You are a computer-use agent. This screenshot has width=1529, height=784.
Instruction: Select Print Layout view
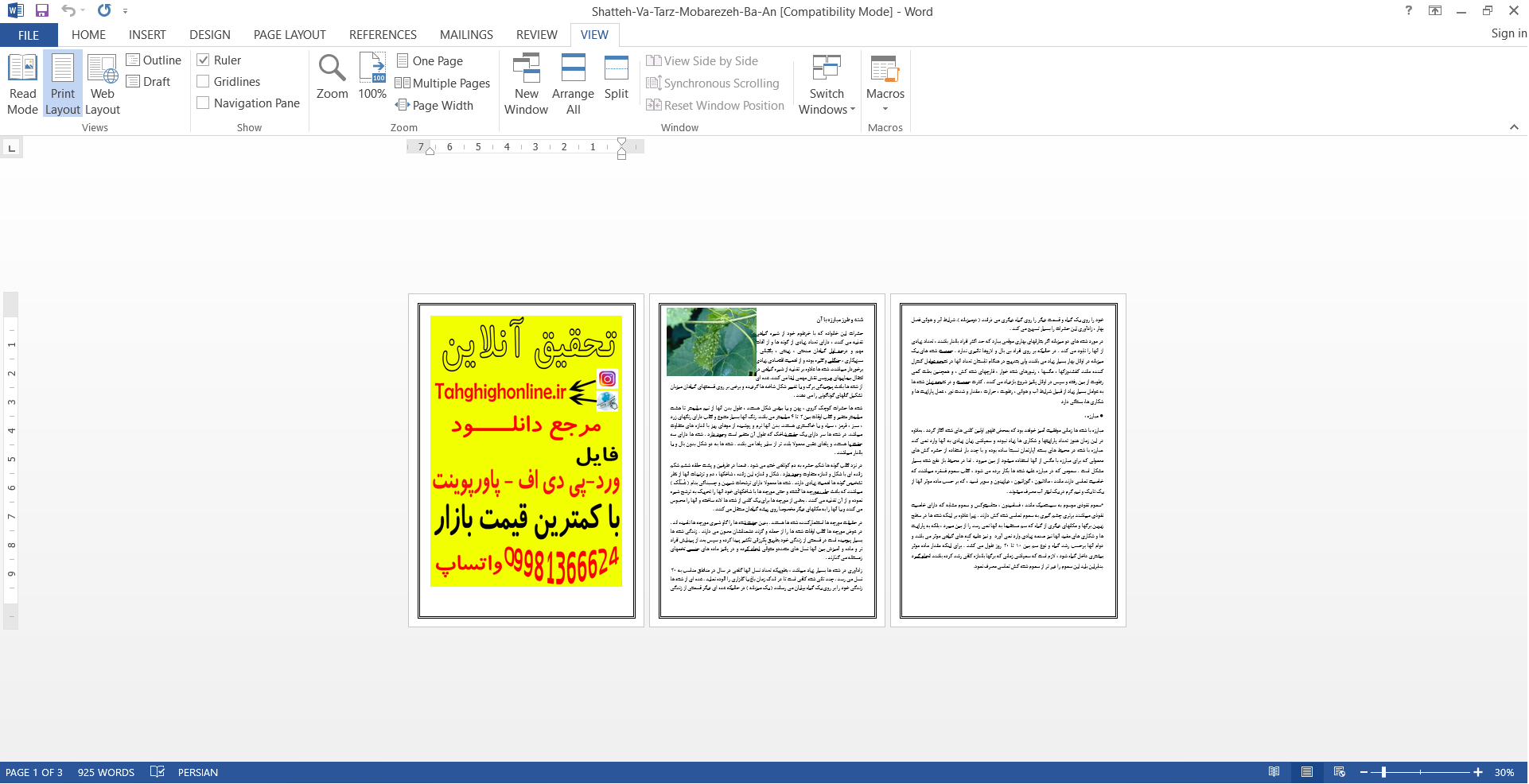(63, 84)
